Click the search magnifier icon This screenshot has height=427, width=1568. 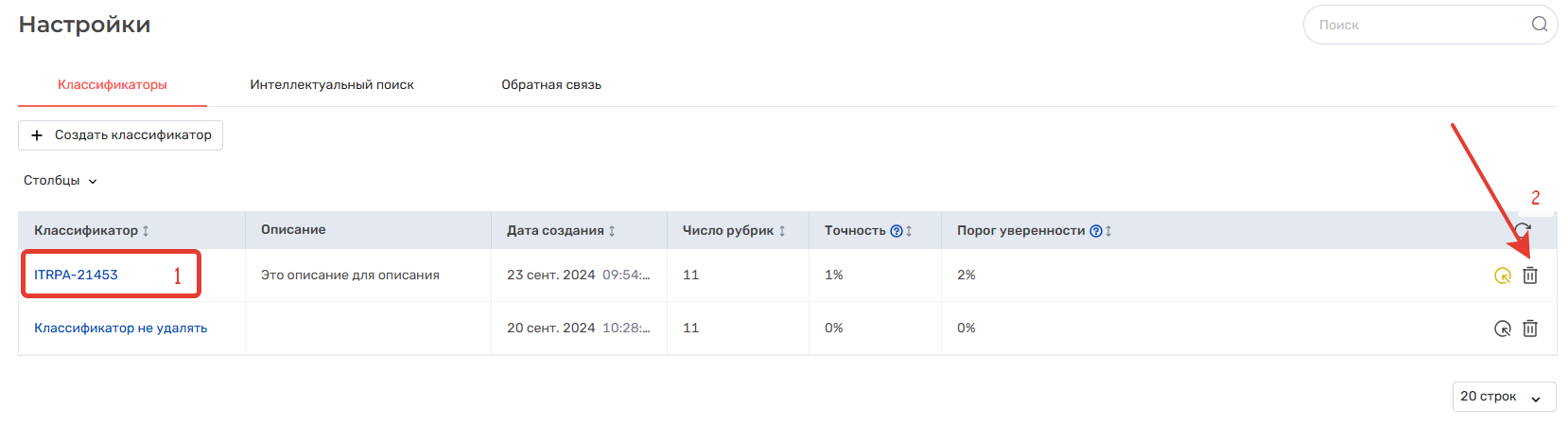pos(1540,25)
